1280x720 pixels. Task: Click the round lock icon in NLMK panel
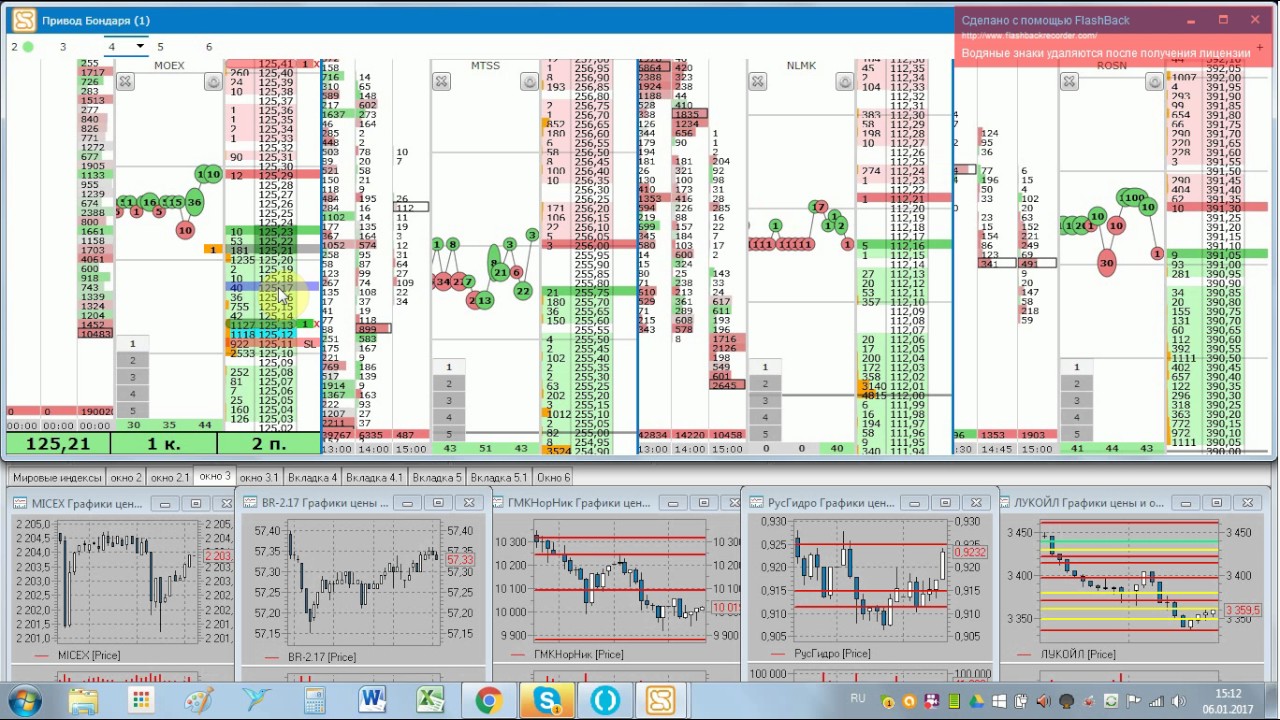click(x=845, y=82)
